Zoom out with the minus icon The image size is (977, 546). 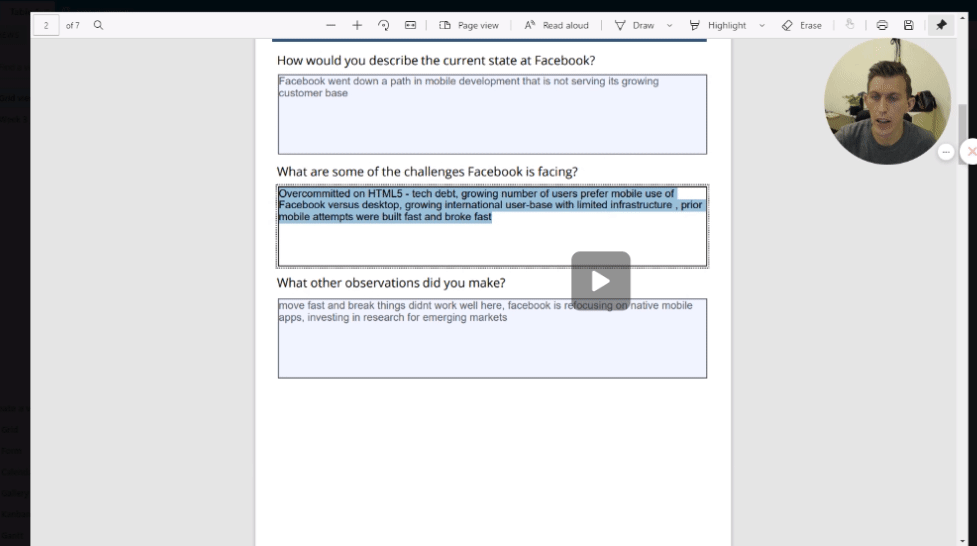(x=331, y=26)
